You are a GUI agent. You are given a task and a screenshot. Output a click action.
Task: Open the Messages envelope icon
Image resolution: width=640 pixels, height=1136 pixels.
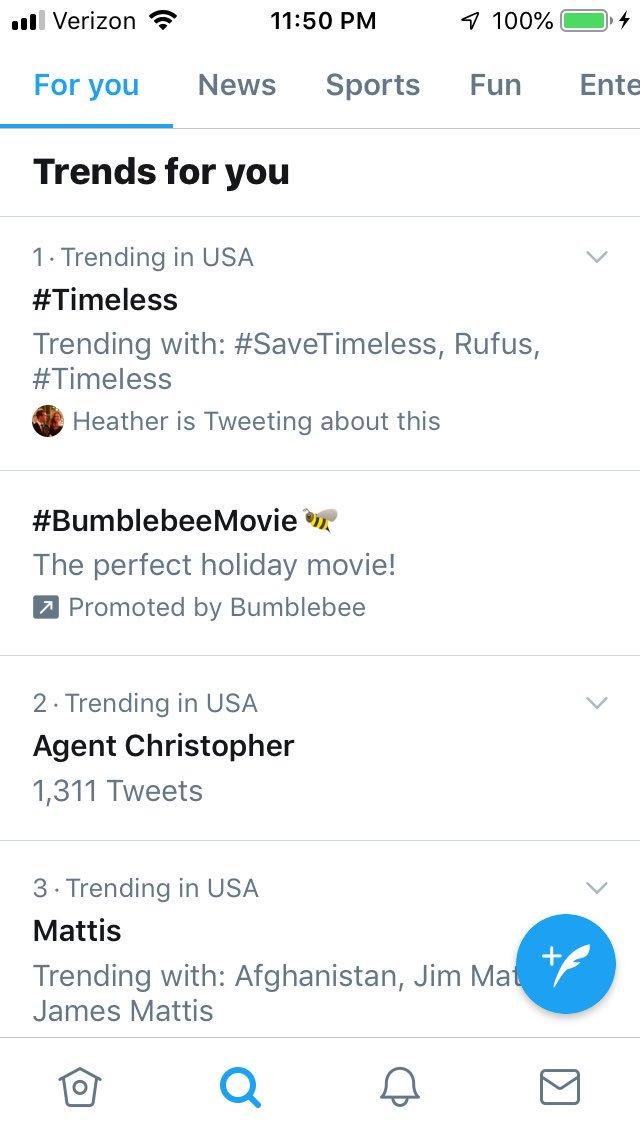[560, 1087]
